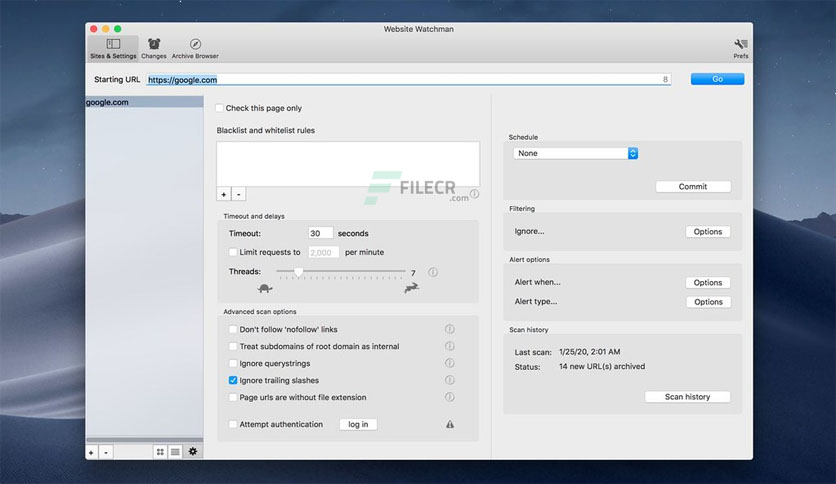Enable Attempt authentication

[x=233, y=424]
